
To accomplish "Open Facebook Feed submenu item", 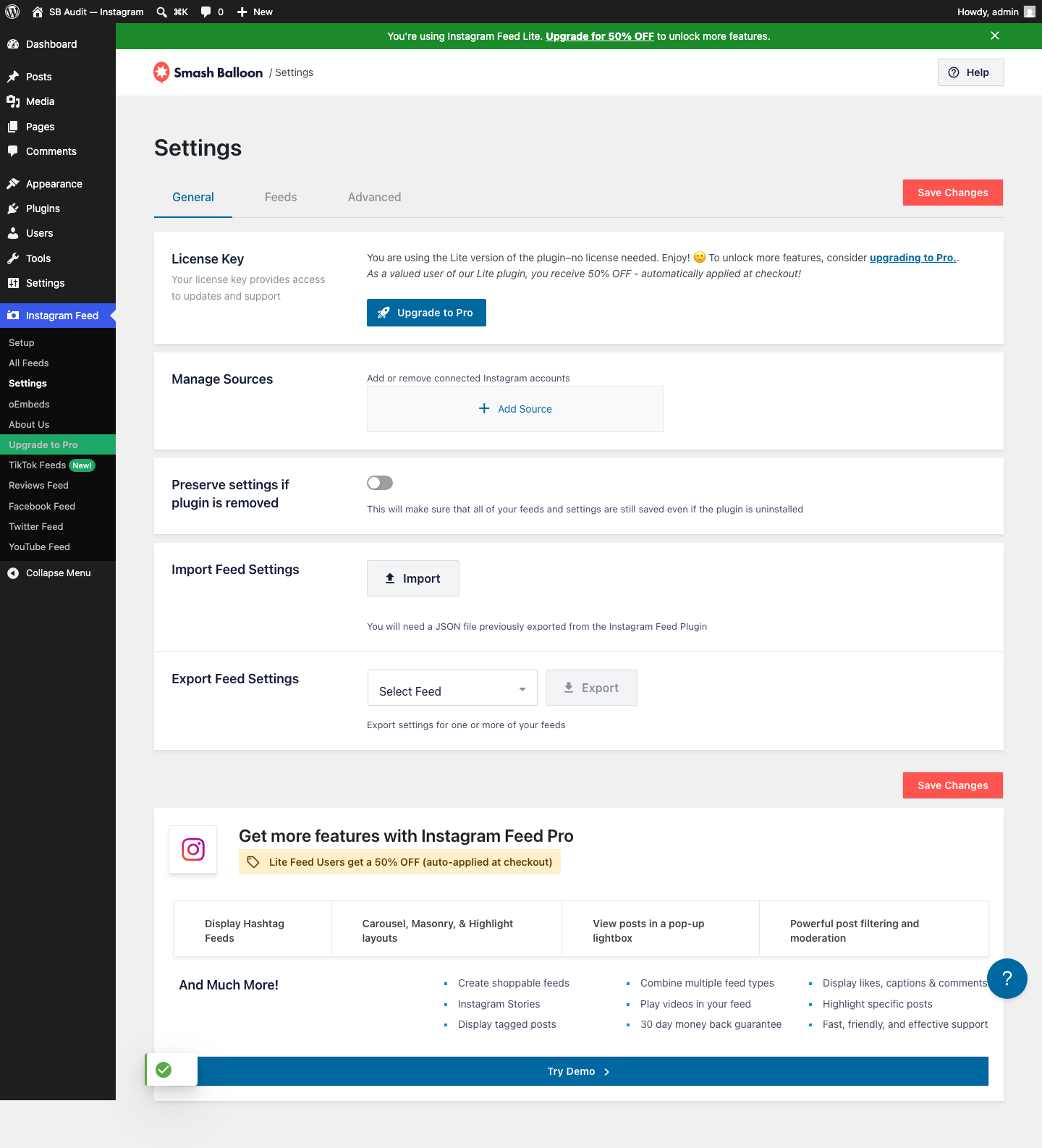I will point(42,507).
